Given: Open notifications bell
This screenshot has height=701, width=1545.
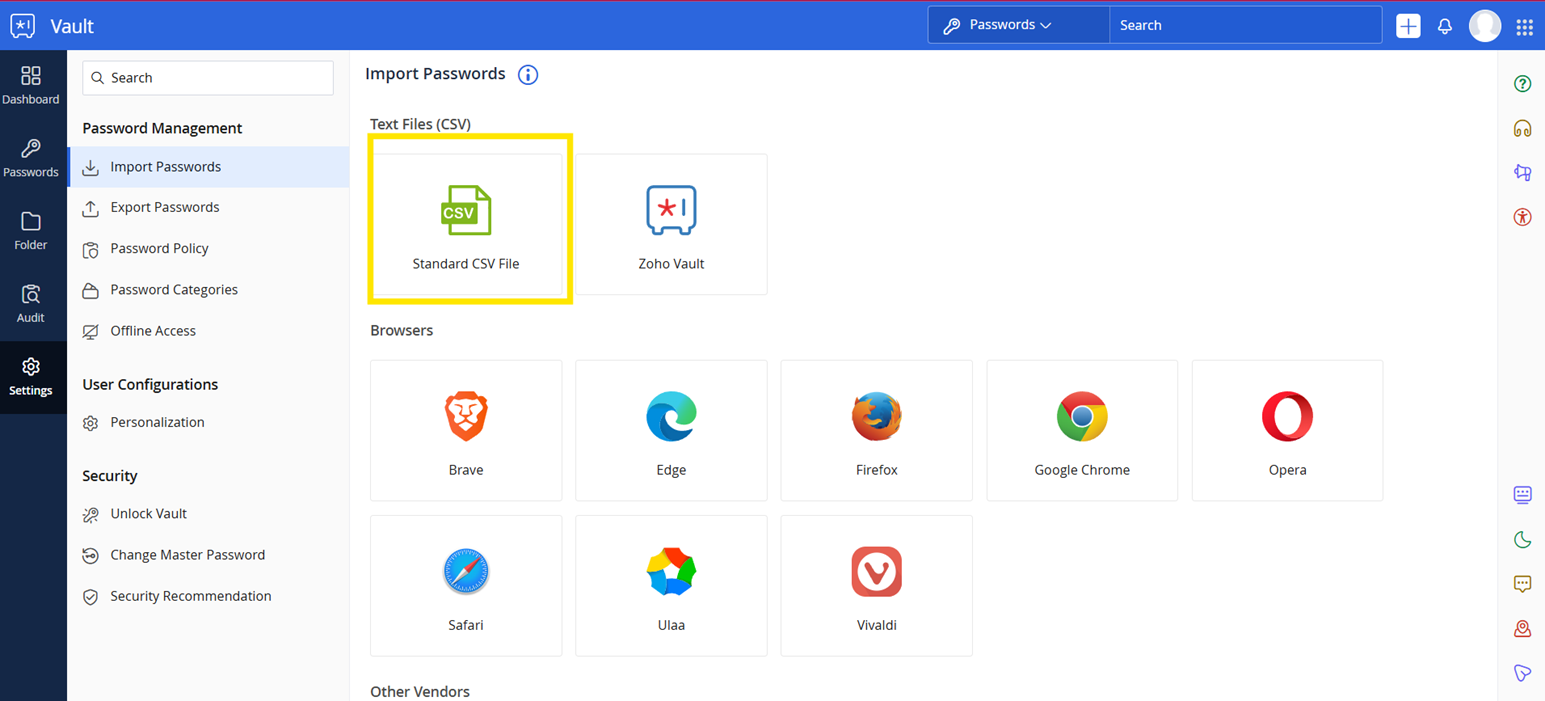Looking at the screenshot, I should [x=1445, y=27].
